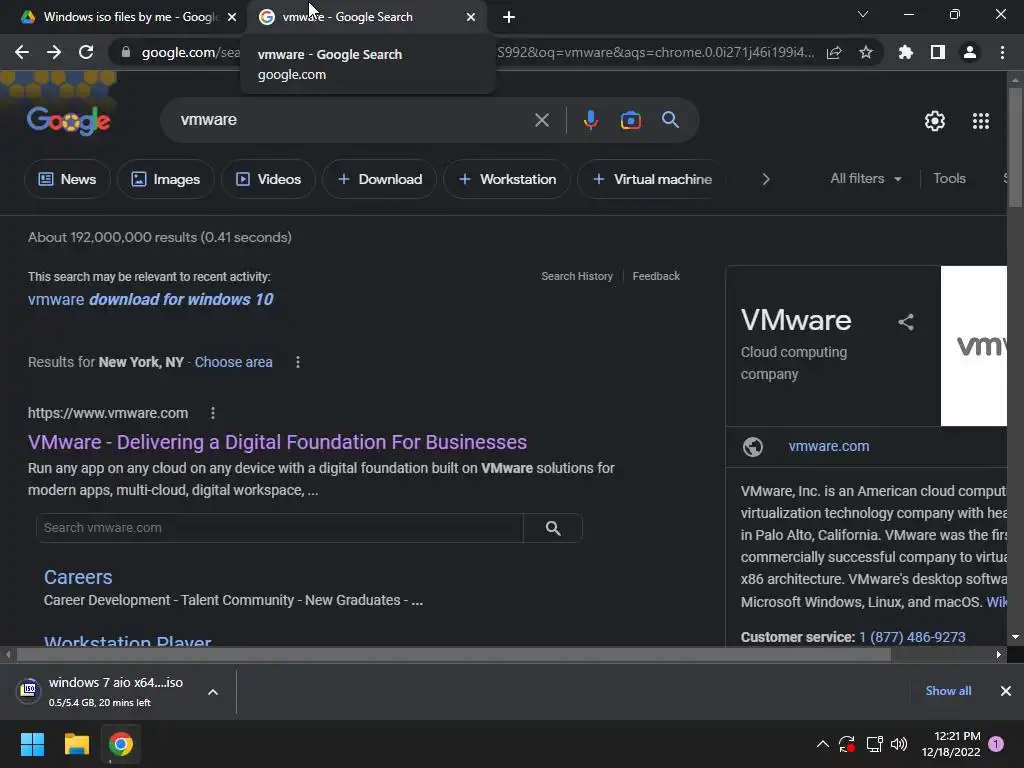Open the Chrome extensions puzzle icon

point(905,52)
